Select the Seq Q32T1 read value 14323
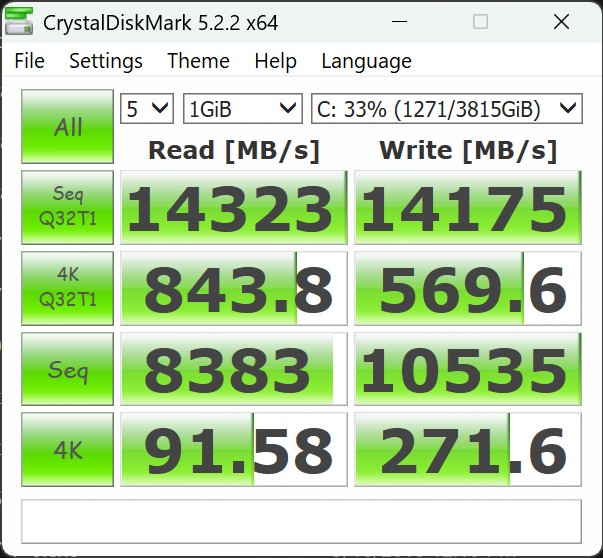The image size is (603, 558). (234, 207)
